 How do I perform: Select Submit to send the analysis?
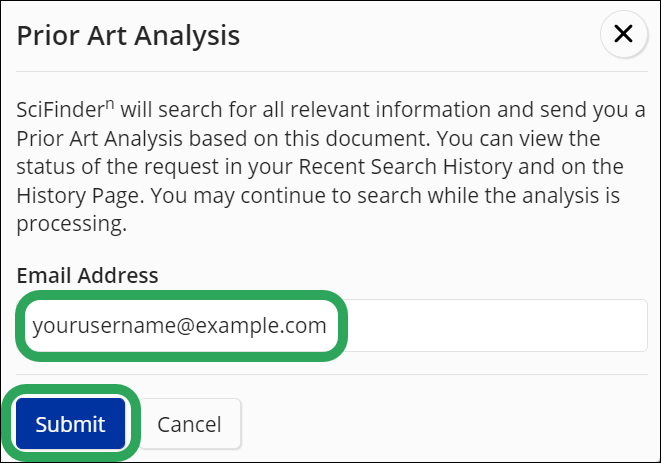[x=70, y=424]
